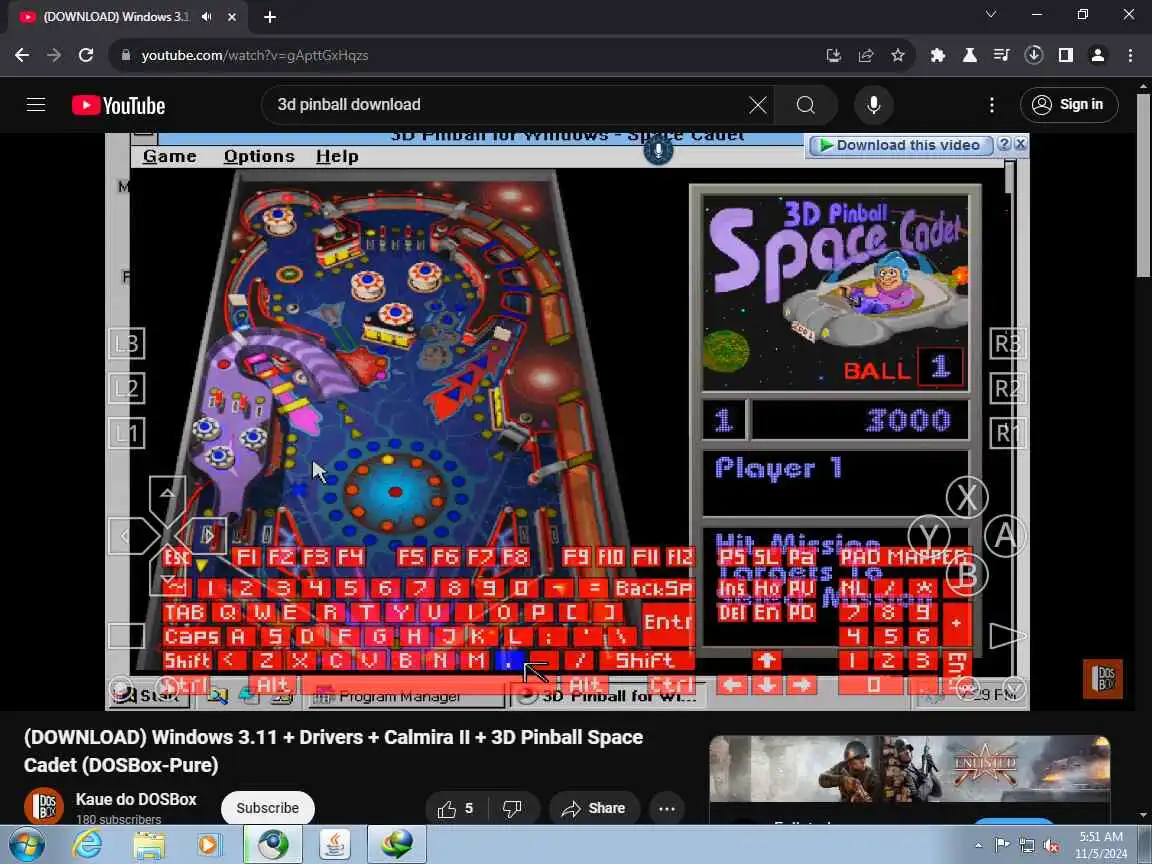
Task: Click the Download this video button
Action: tap(901, 145)
